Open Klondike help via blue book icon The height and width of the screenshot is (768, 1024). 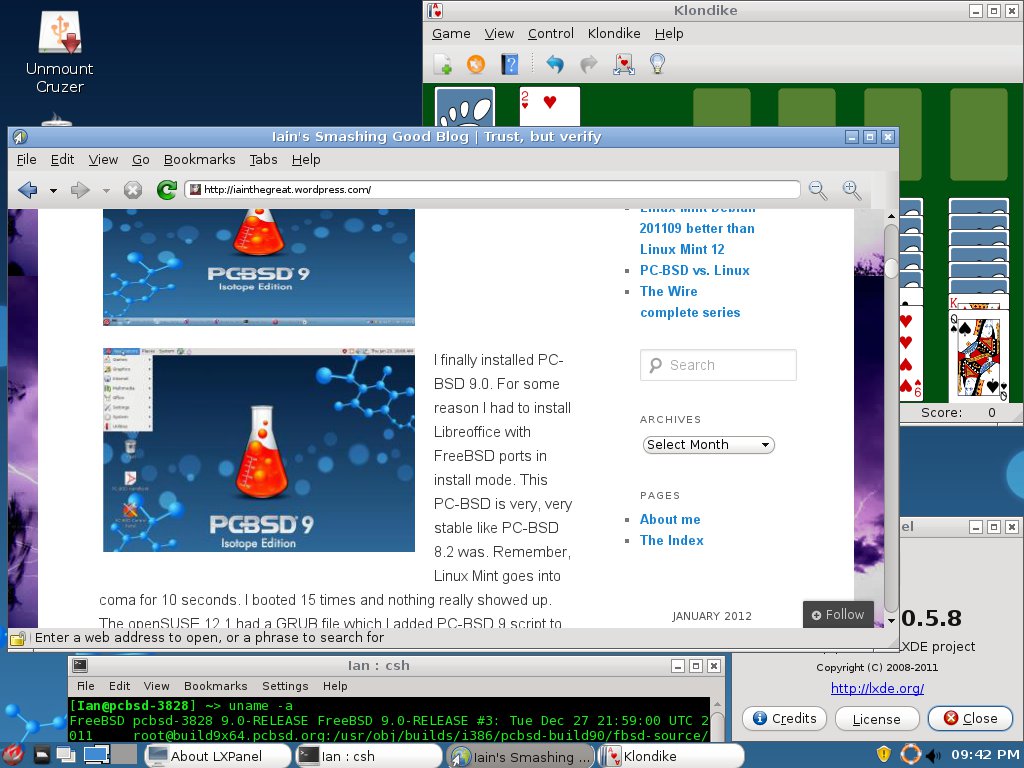pos(508,63)
